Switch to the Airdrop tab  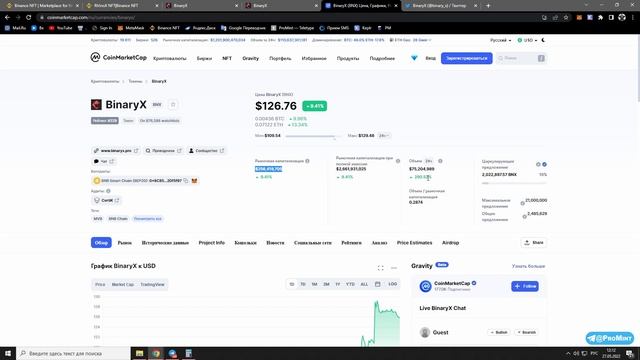[x=450, y=242]
